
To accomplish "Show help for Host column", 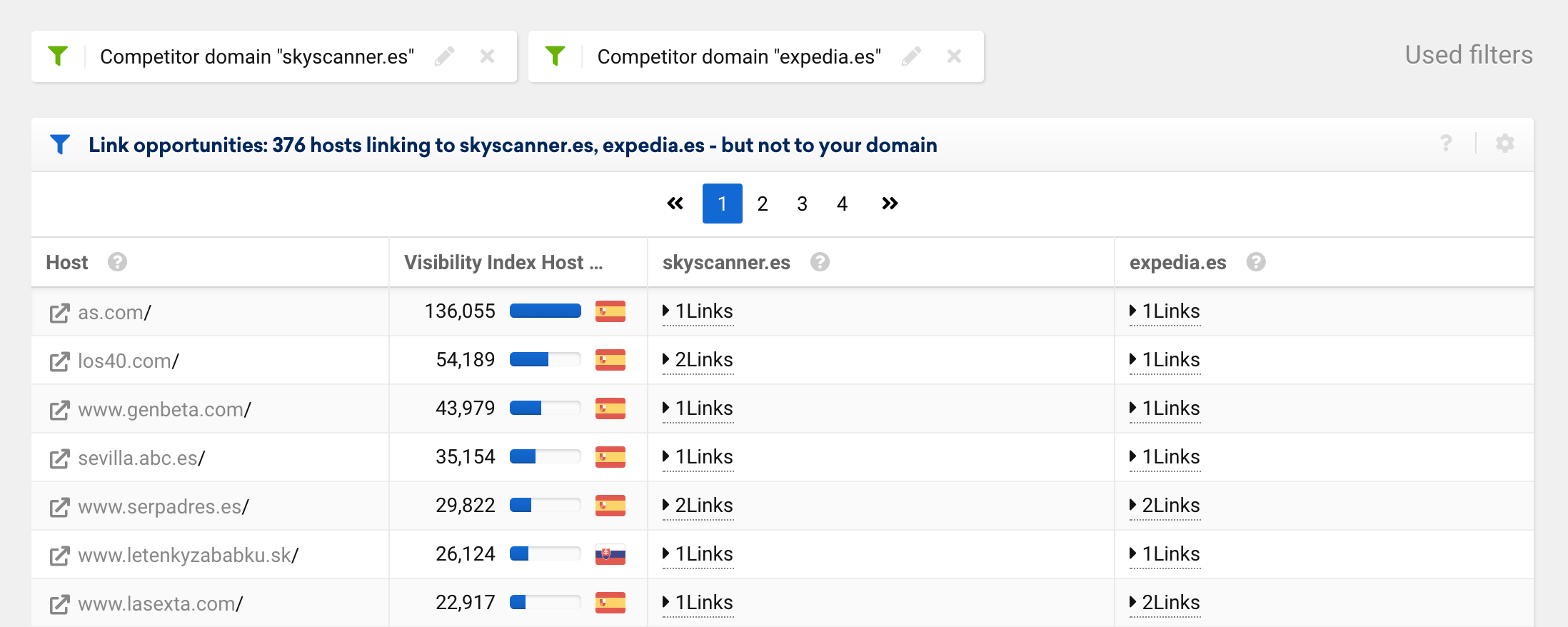I will (117, 262).
